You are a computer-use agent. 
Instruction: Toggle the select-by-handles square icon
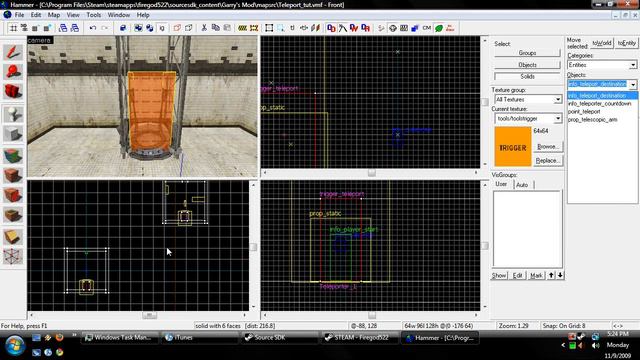(269, 28)
